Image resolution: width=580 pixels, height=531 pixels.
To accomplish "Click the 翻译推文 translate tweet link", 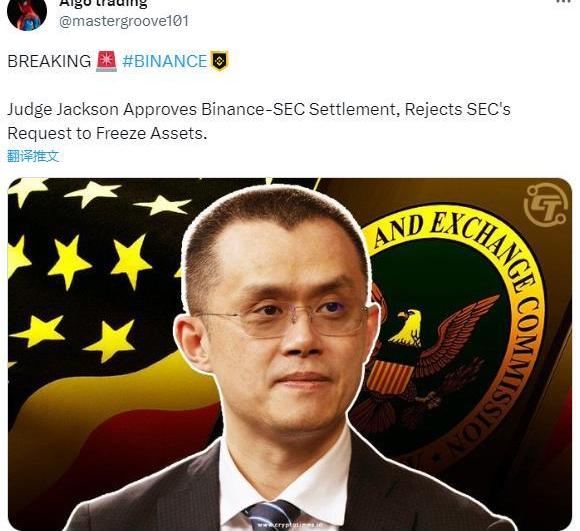I will point(33,156).
